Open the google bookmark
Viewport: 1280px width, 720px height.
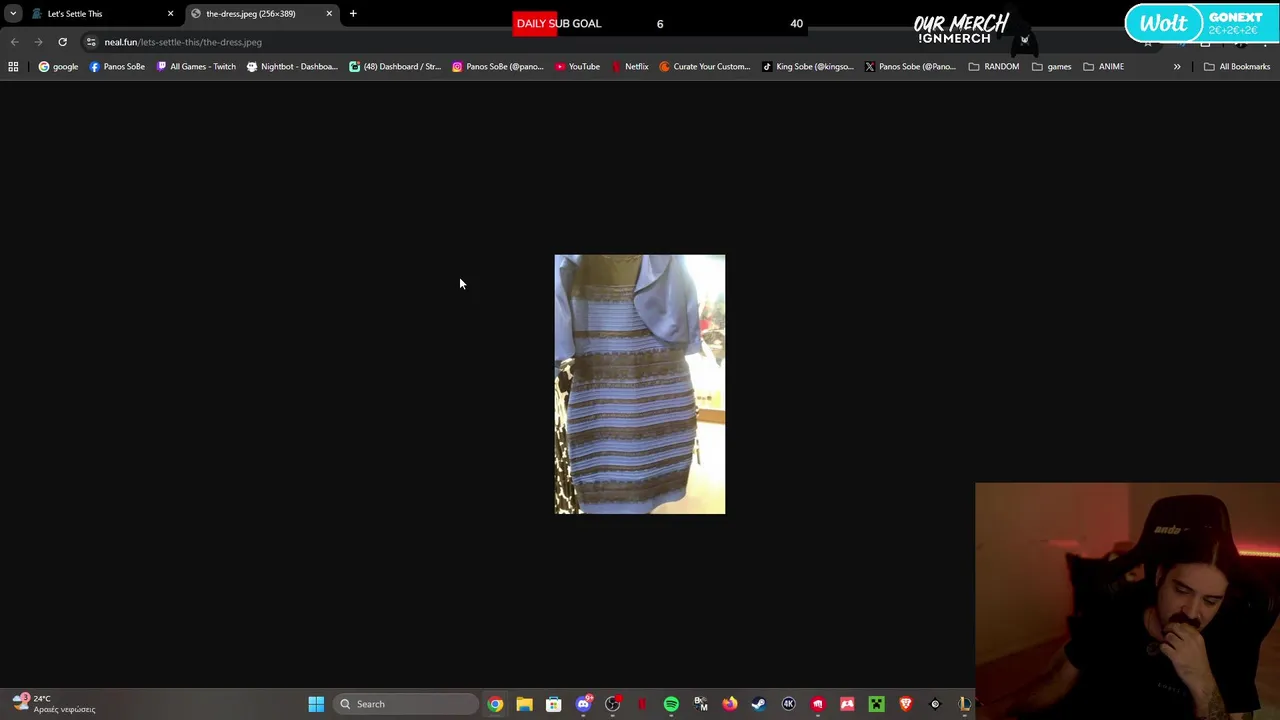pos(58,66)
